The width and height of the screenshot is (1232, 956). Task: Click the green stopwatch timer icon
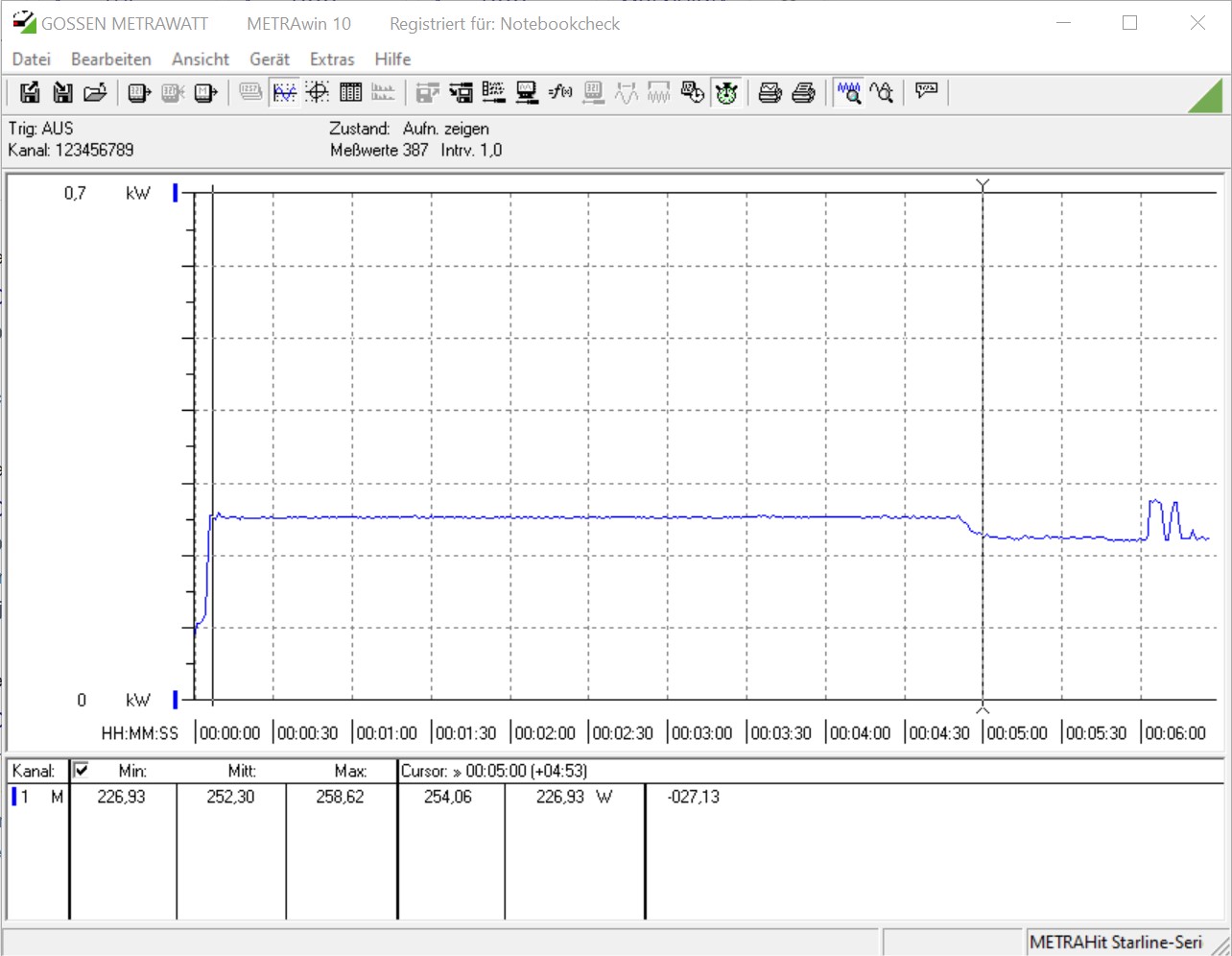click(x=726, y=92)
